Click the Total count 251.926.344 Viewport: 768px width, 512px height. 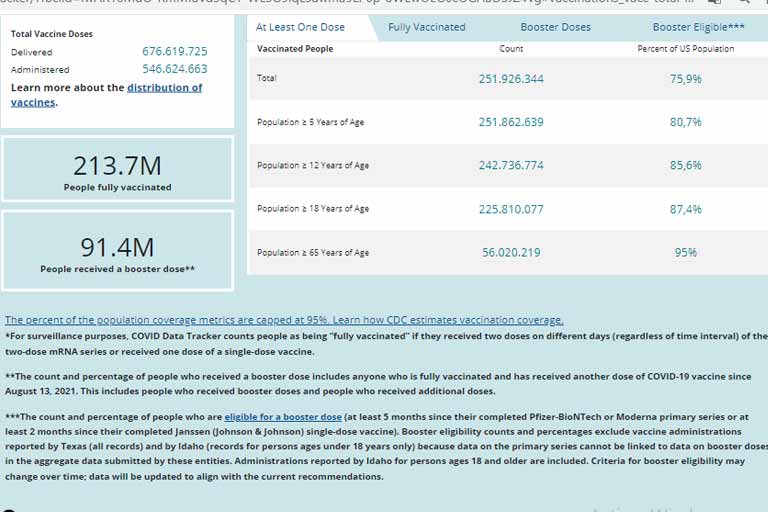click(511, 79)
